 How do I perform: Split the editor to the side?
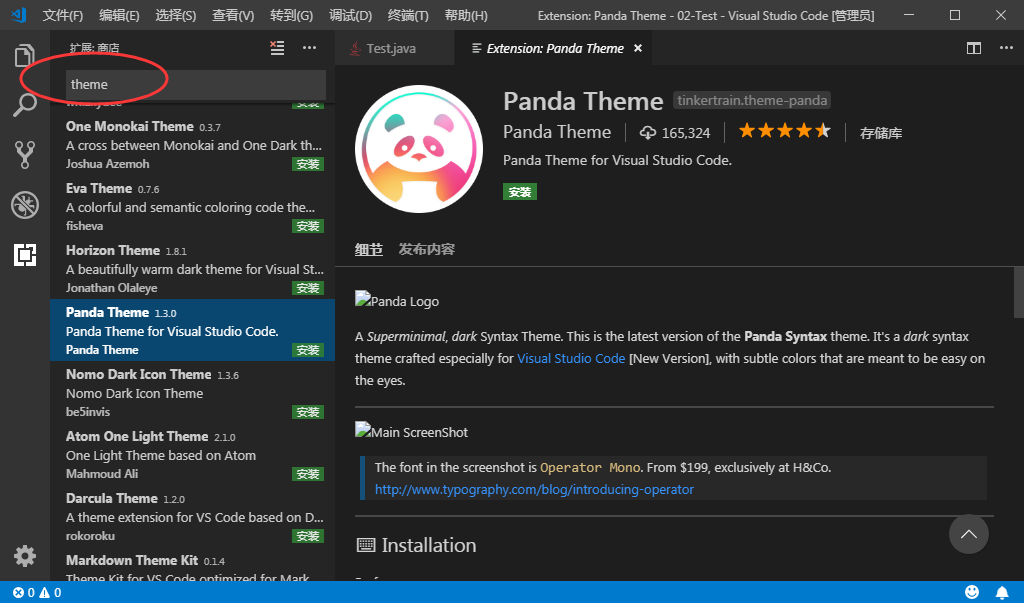[974, 48]
